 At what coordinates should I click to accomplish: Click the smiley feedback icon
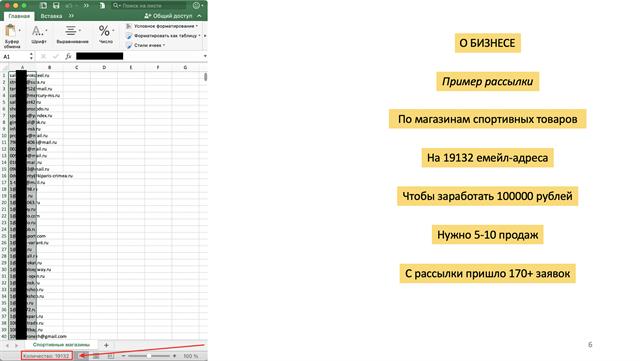196,6
